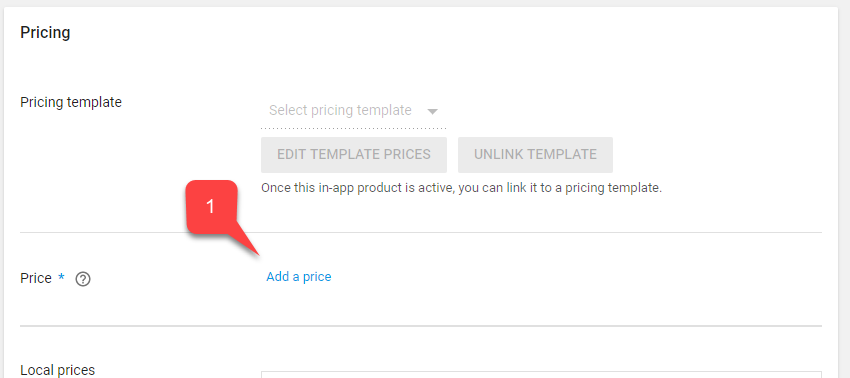Viewport: 850px width, 378px height.
Task: Click the in-app product active help text
Action: point(461,189)
